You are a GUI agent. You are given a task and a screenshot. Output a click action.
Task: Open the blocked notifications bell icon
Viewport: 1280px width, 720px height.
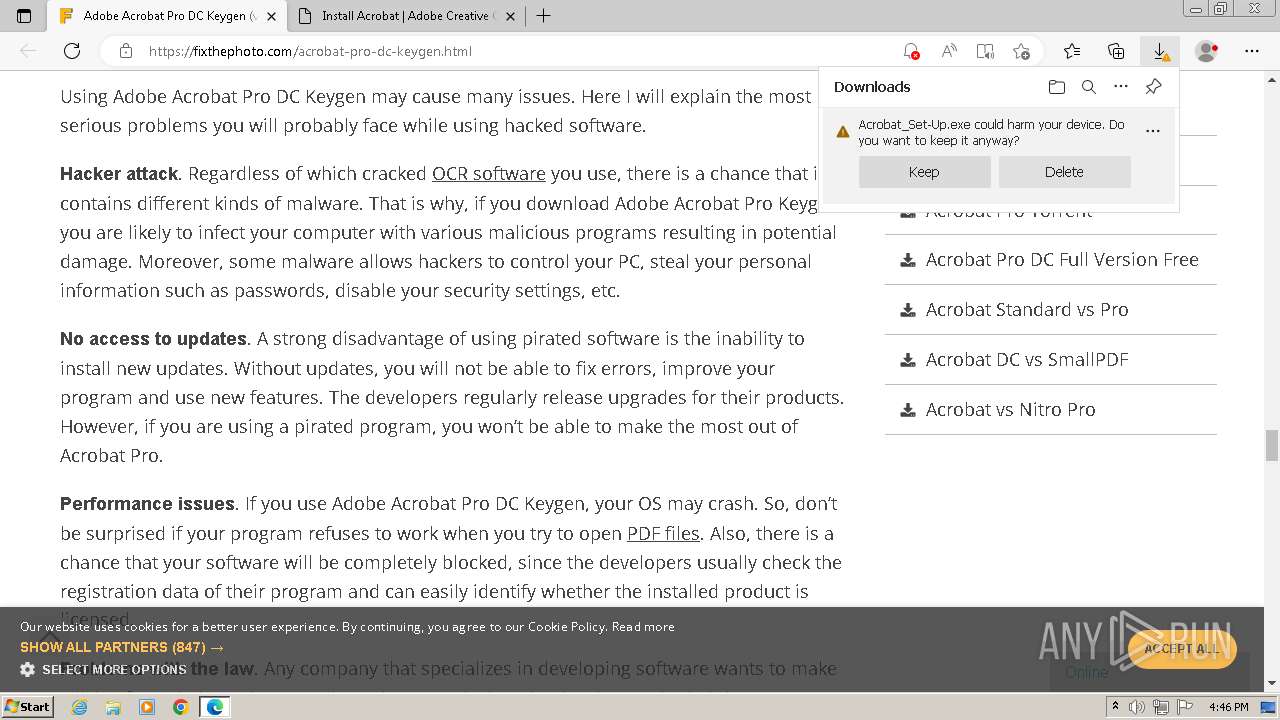(910, 51)
